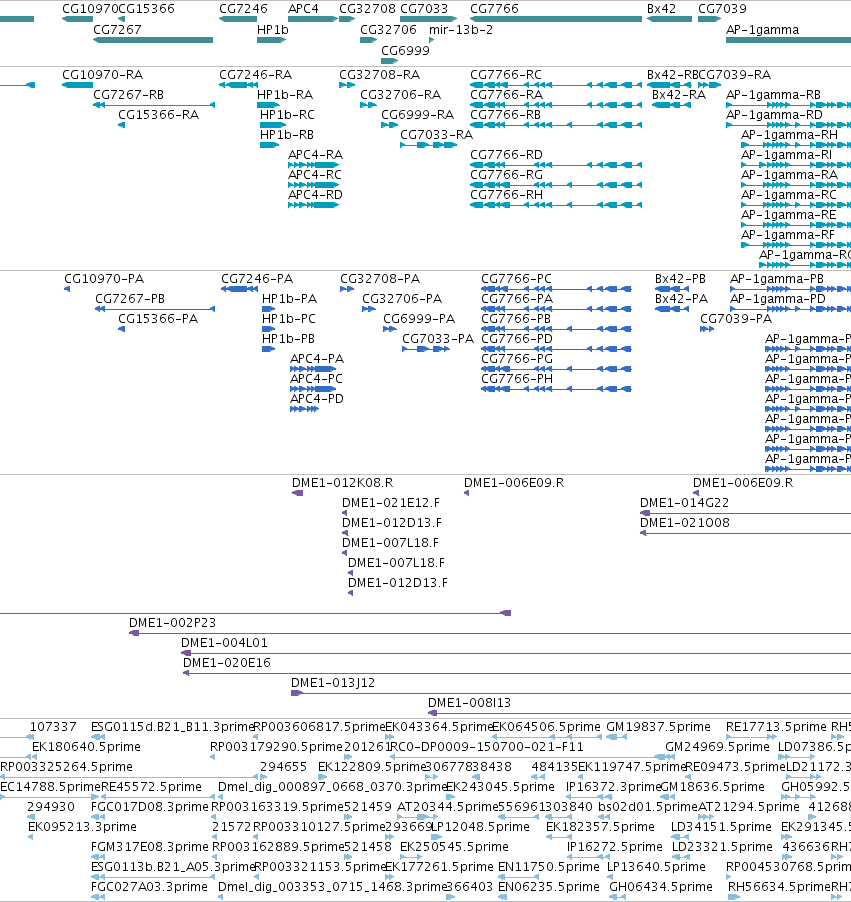Open the Bx42-RA transcript label
Screen dimensions: 851x902
click(x=679, y=95)
